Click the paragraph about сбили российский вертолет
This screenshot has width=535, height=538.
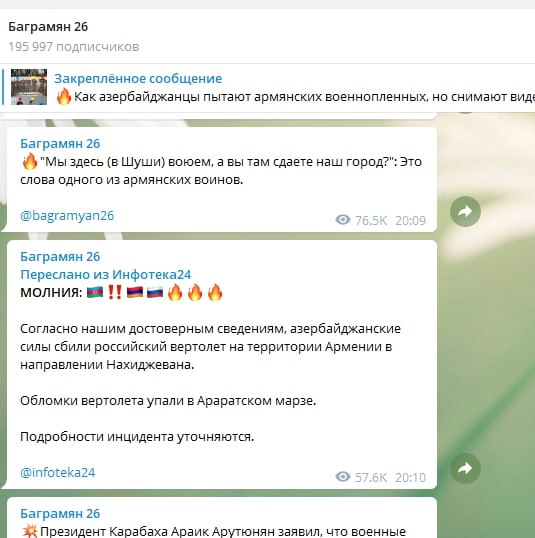pyautogui.click(x=210, y=347)
